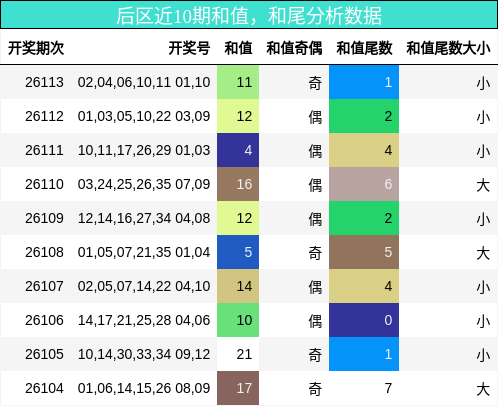The width and height of the screenshot is (498, 406).
Task: Select issue number 26104
Action: pos(44,388)
